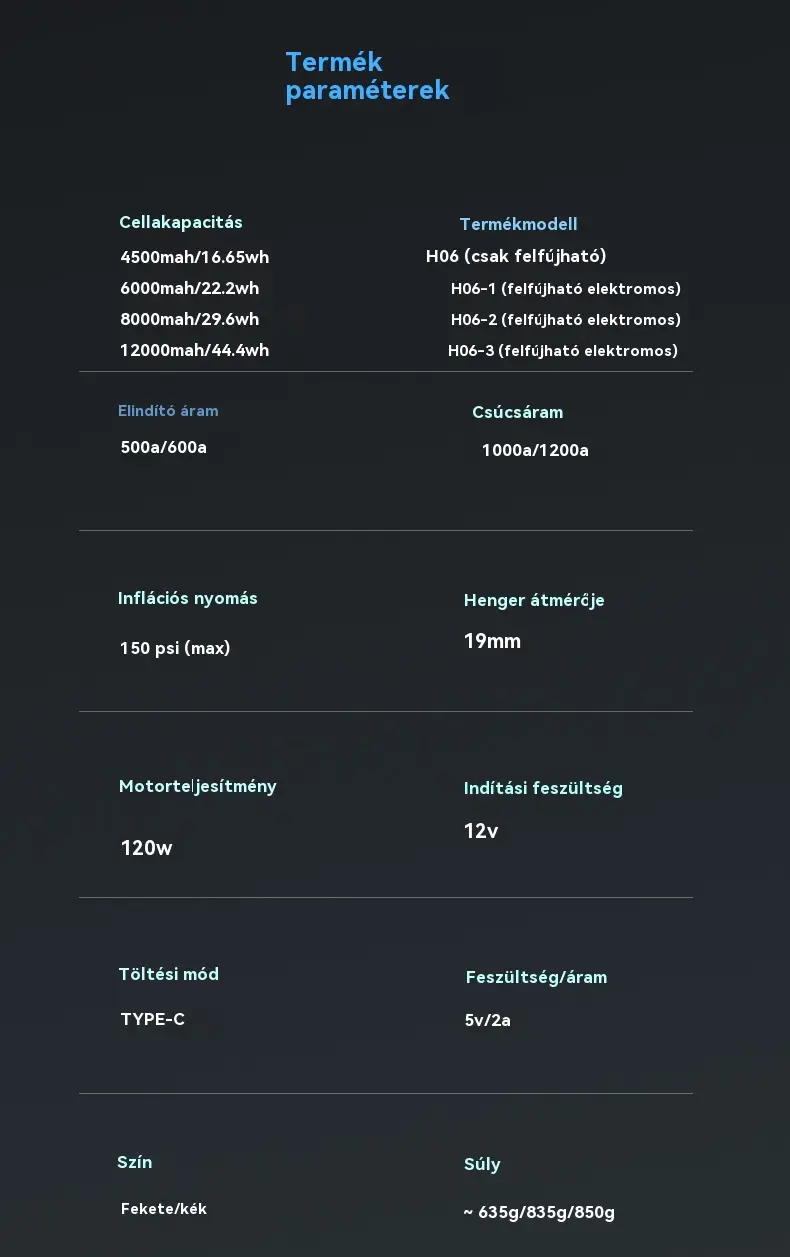790x1257 pixels.
Task: Click the 120w motor power value
Action: click(146, 848)
